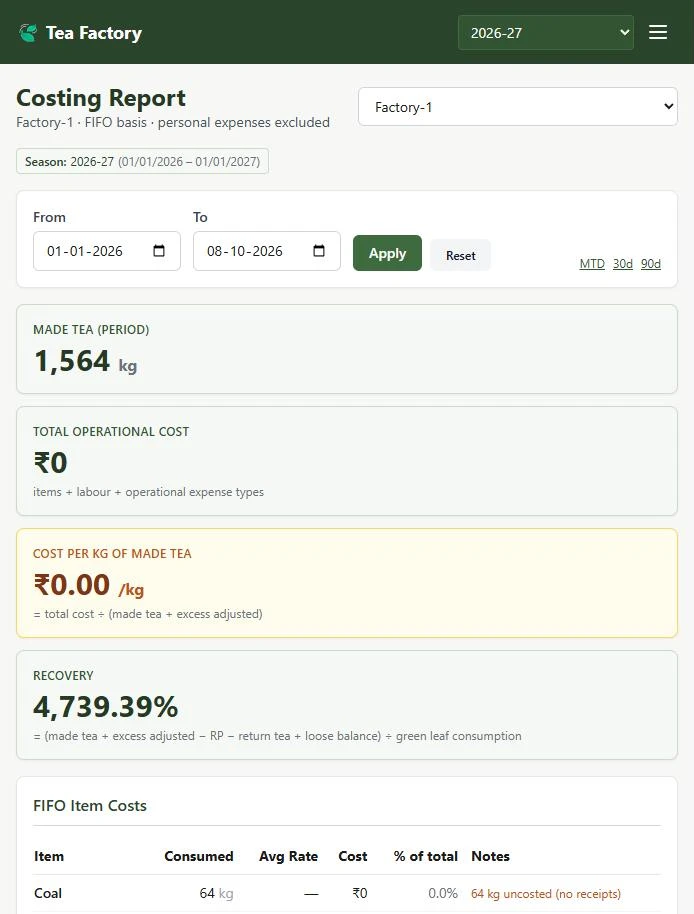Click the To date field 08-10-2026
The image size is (694, 914).
point(266,251)
